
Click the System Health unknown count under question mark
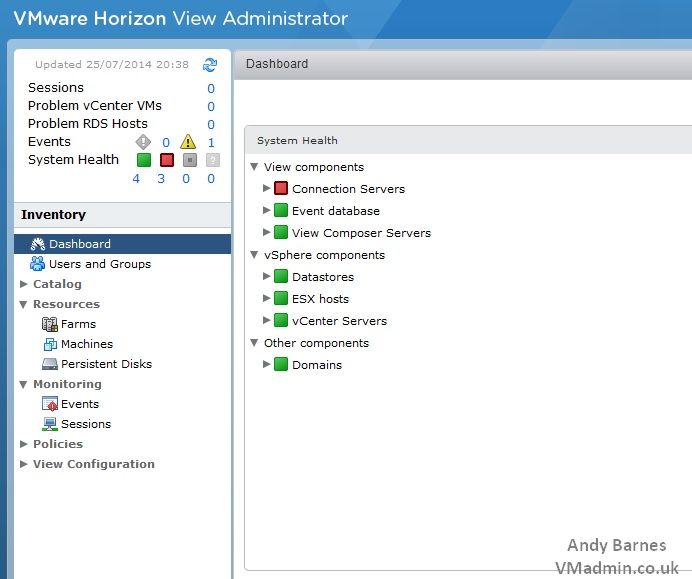[x=211, y=179]
